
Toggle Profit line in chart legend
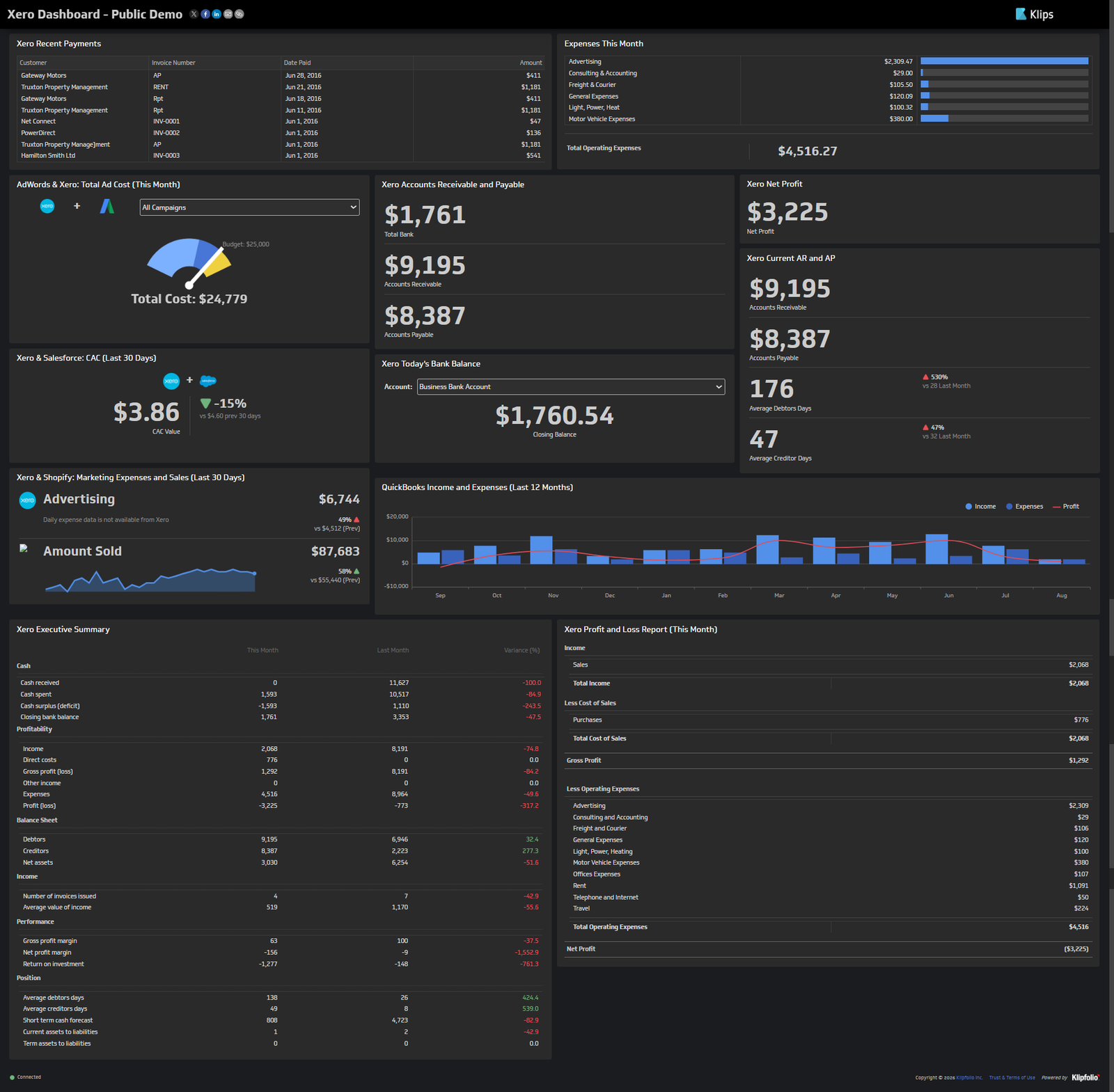click(1066, 507)
